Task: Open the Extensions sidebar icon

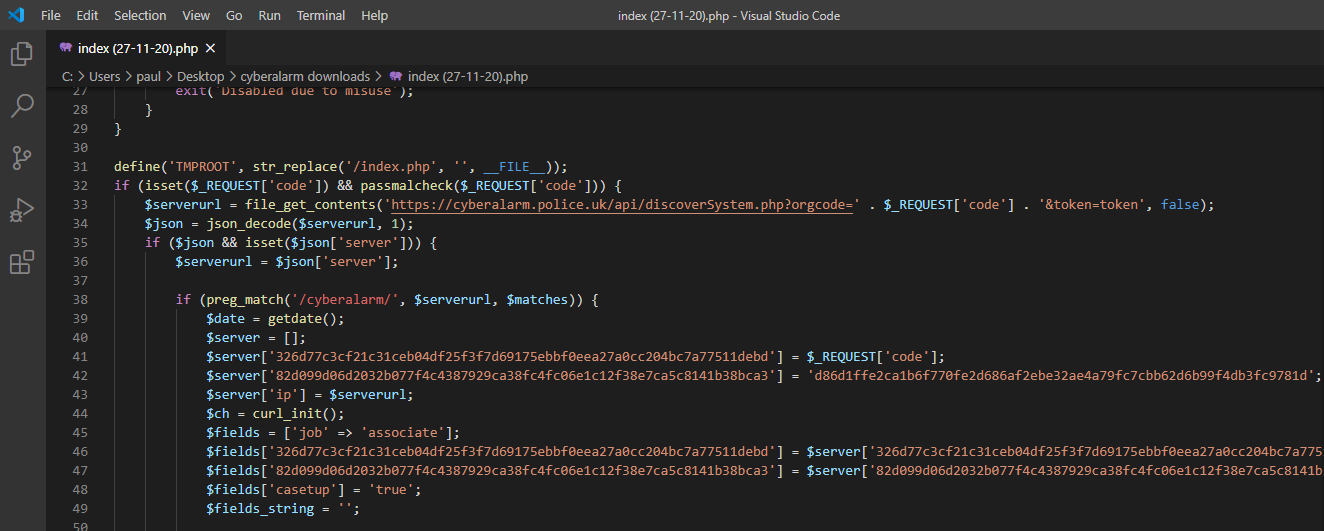Action: 22,262
